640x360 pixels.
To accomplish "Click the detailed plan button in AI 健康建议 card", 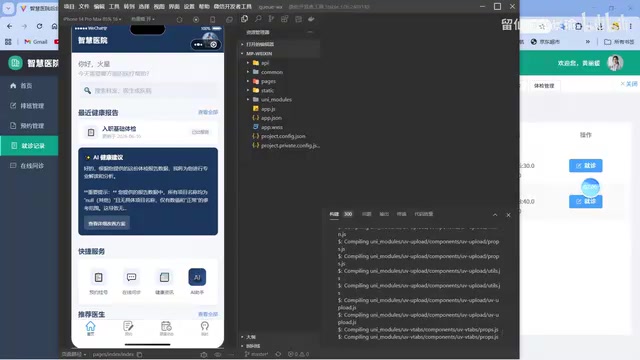I will pos(107,224).
